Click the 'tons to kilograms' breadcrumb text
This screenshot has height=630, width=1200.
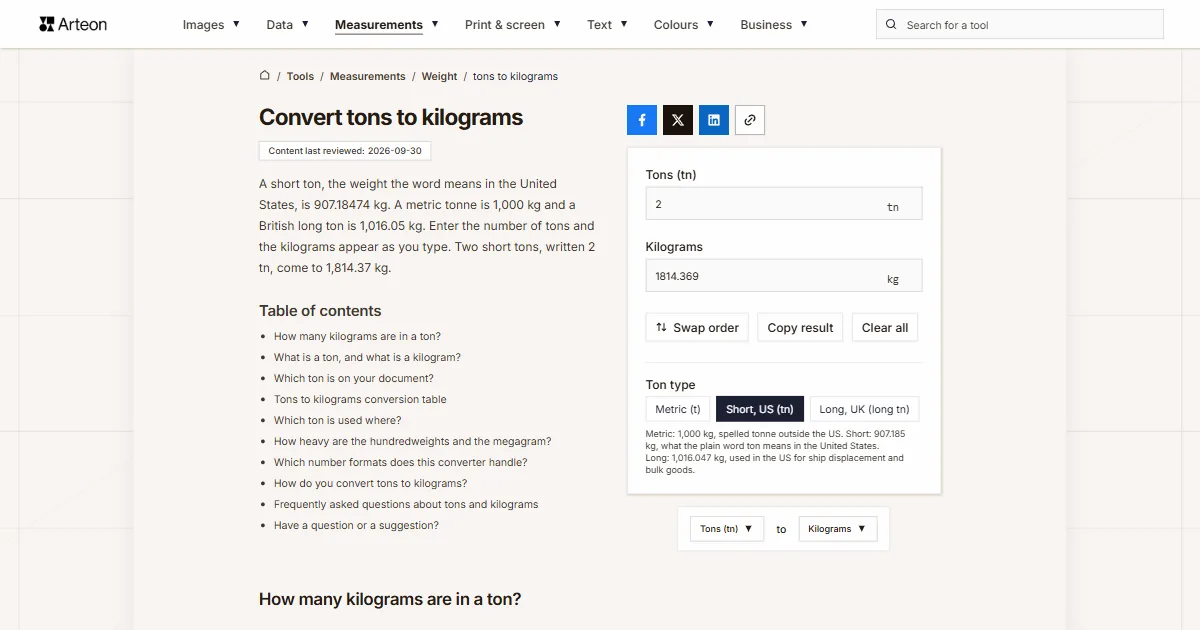(x=515, y=76)
